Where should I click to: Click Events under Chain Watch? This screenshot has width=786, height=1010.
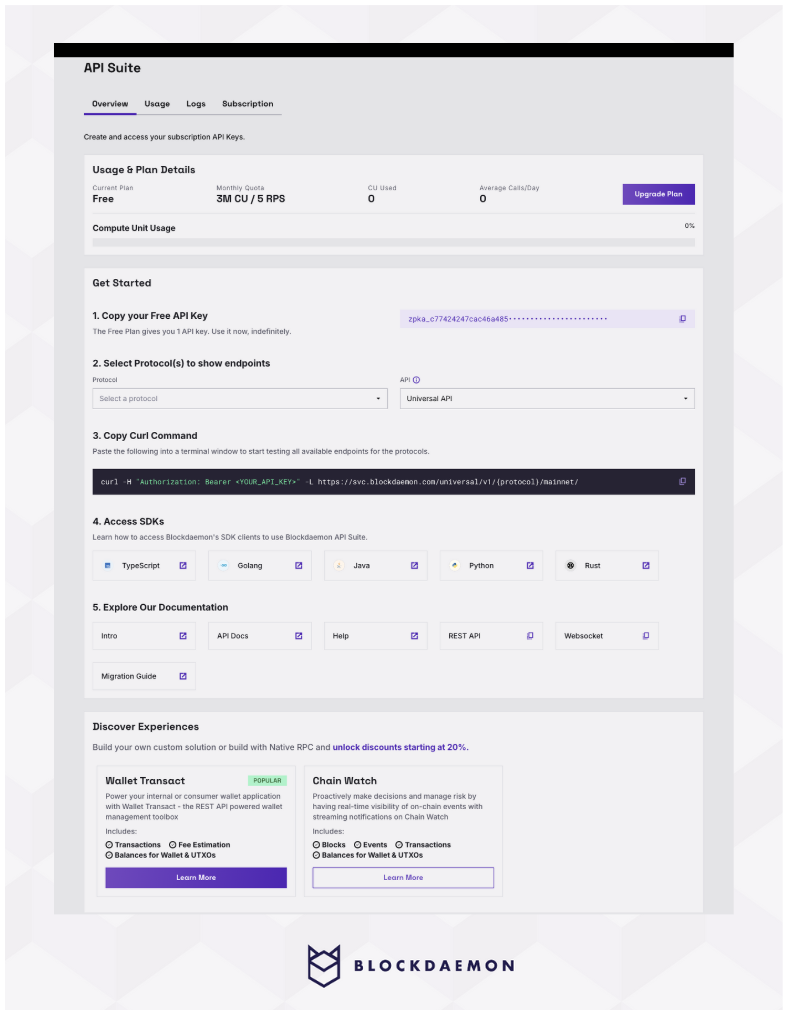click(x=370, y=844)
